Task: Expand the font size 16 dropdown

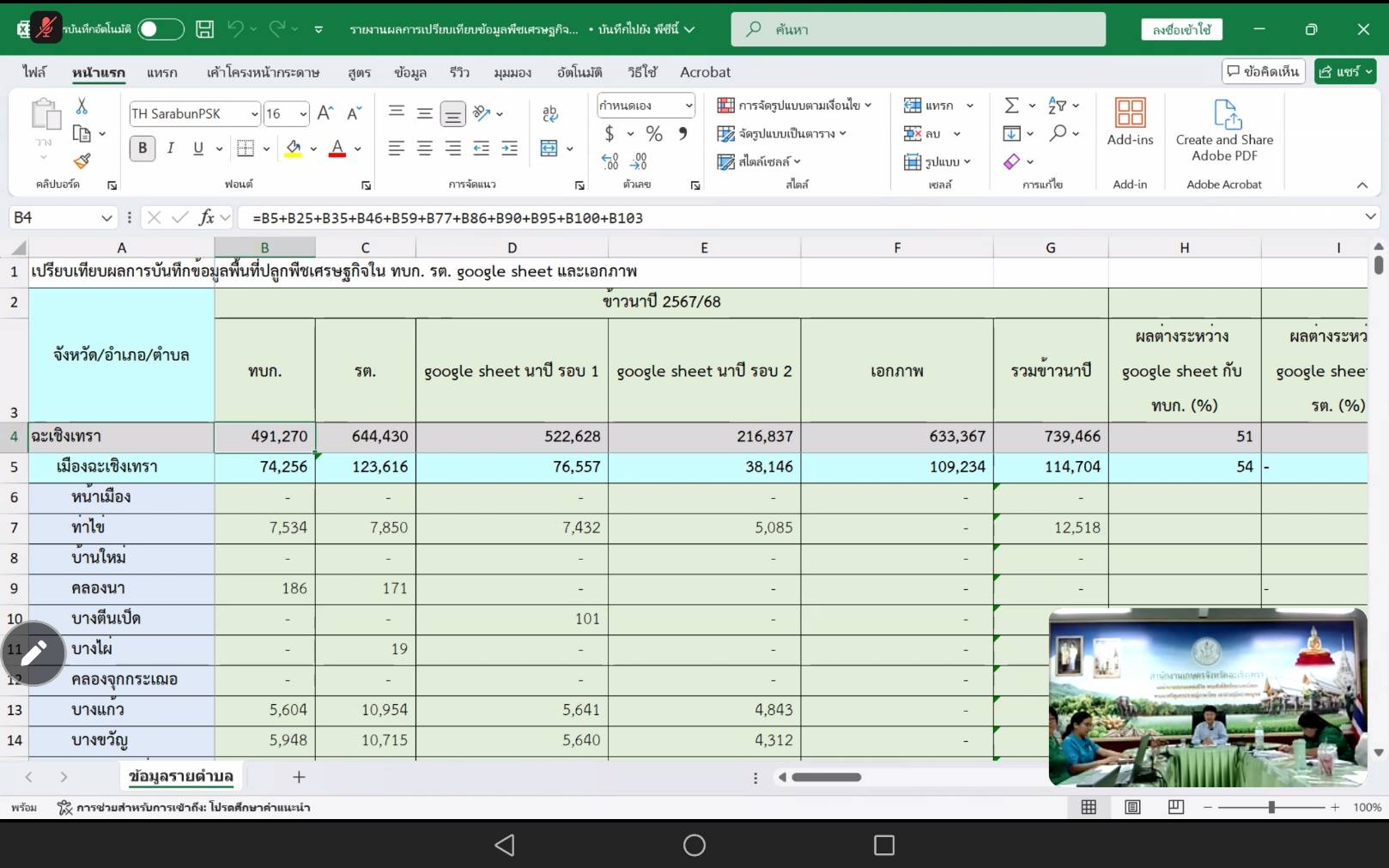Action: 303,114
